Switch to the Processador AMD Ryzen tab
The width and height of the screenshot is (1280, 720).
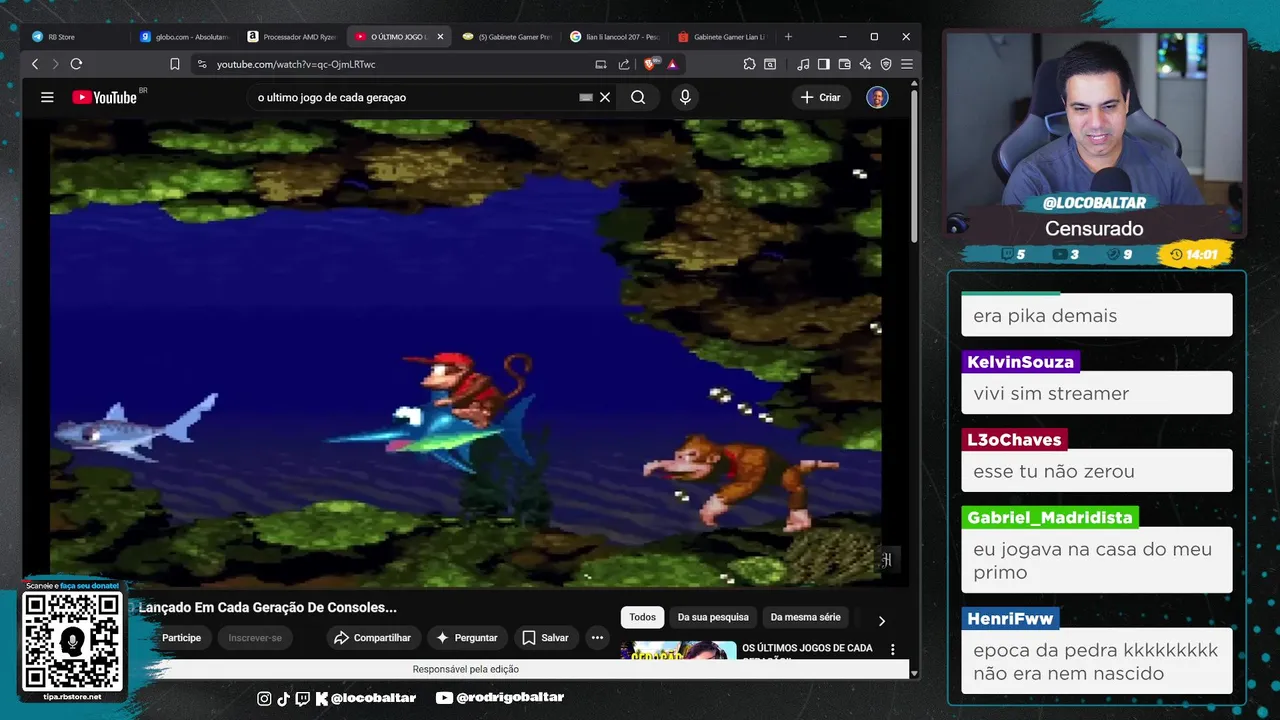[291, 37]
